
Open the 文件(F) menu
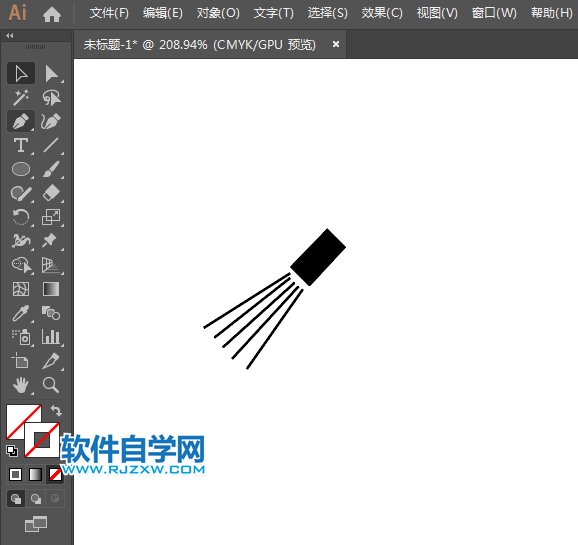[109, 13]
